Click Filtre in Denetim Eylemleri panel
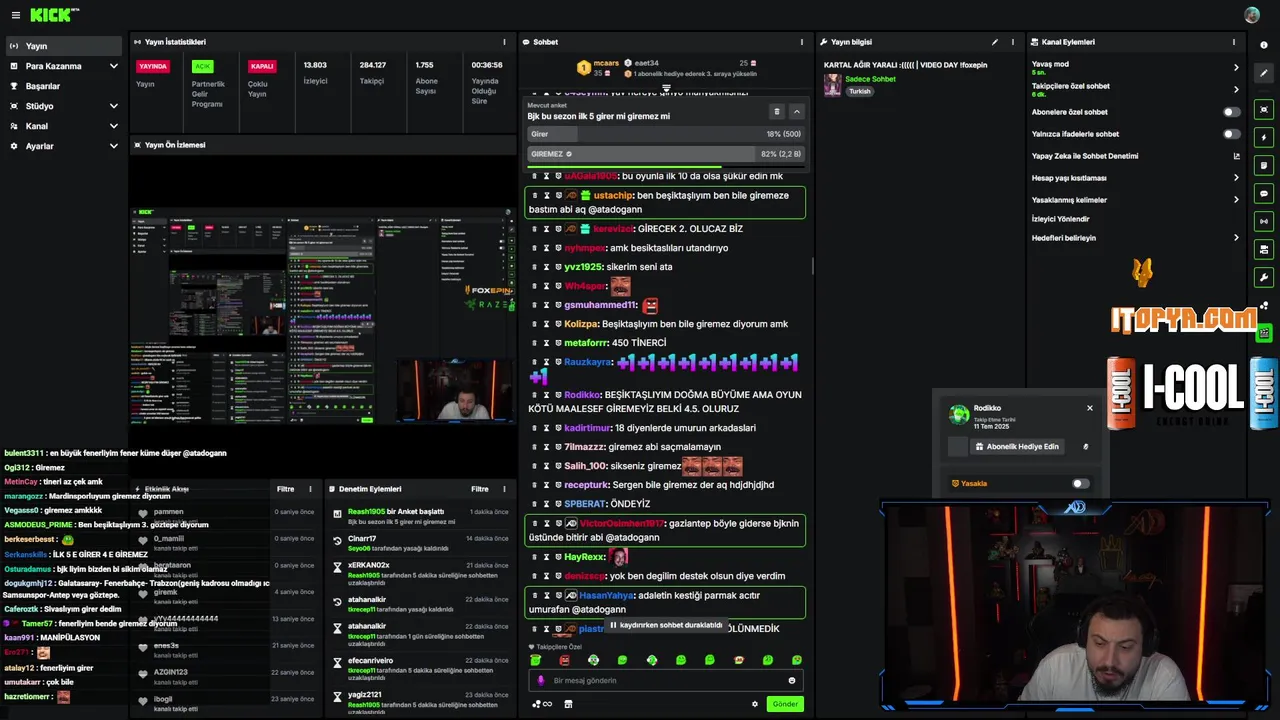 pos(480,489)
